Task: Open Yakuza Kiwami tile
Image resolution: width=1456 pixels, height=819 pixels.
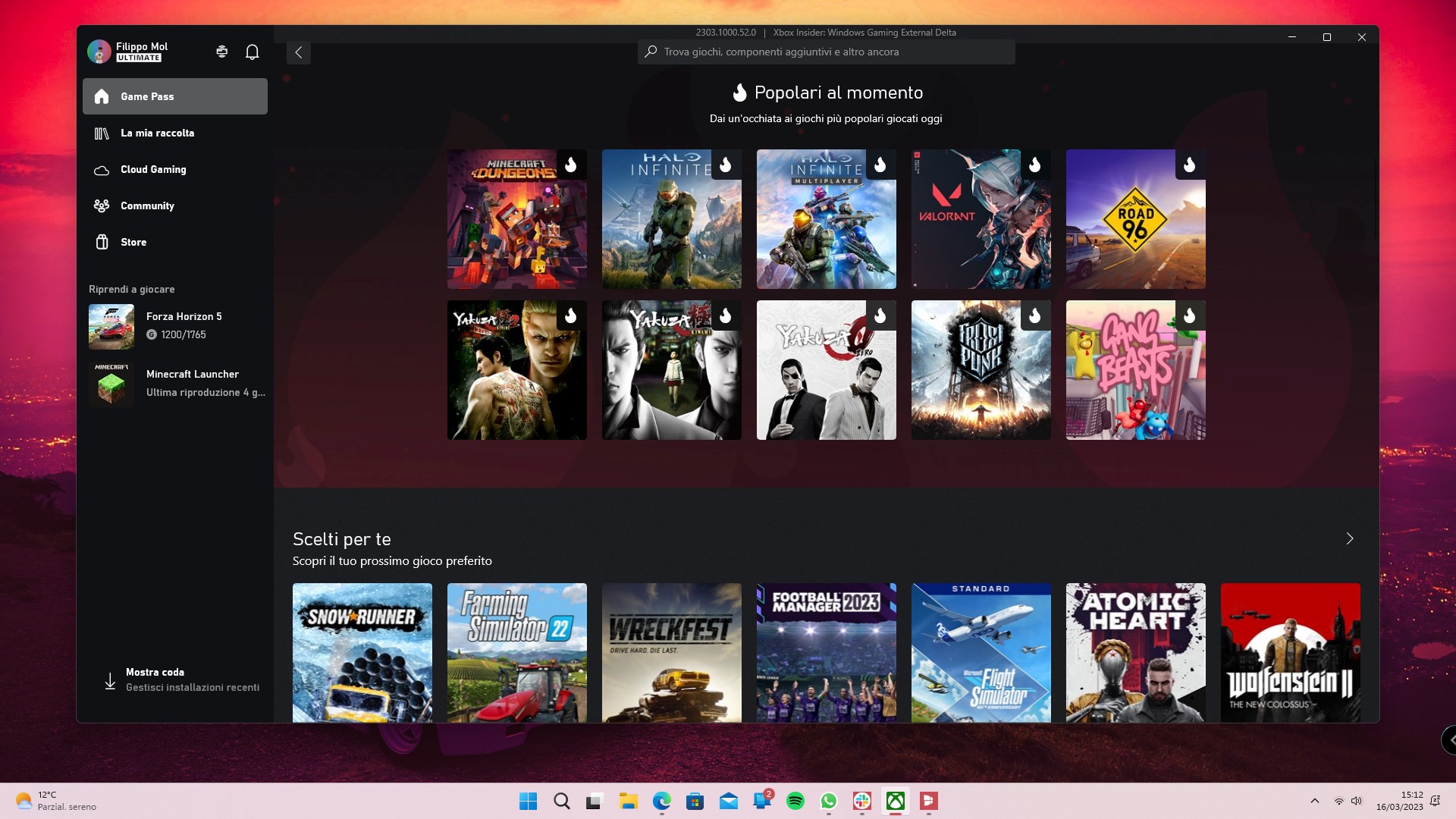Action: tap(671, 370)
